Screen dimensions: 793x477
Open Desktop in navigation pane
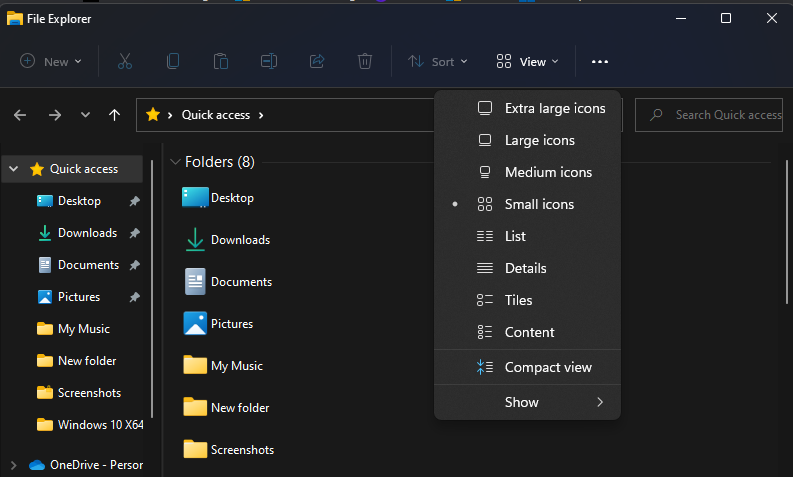pos(79,201)
